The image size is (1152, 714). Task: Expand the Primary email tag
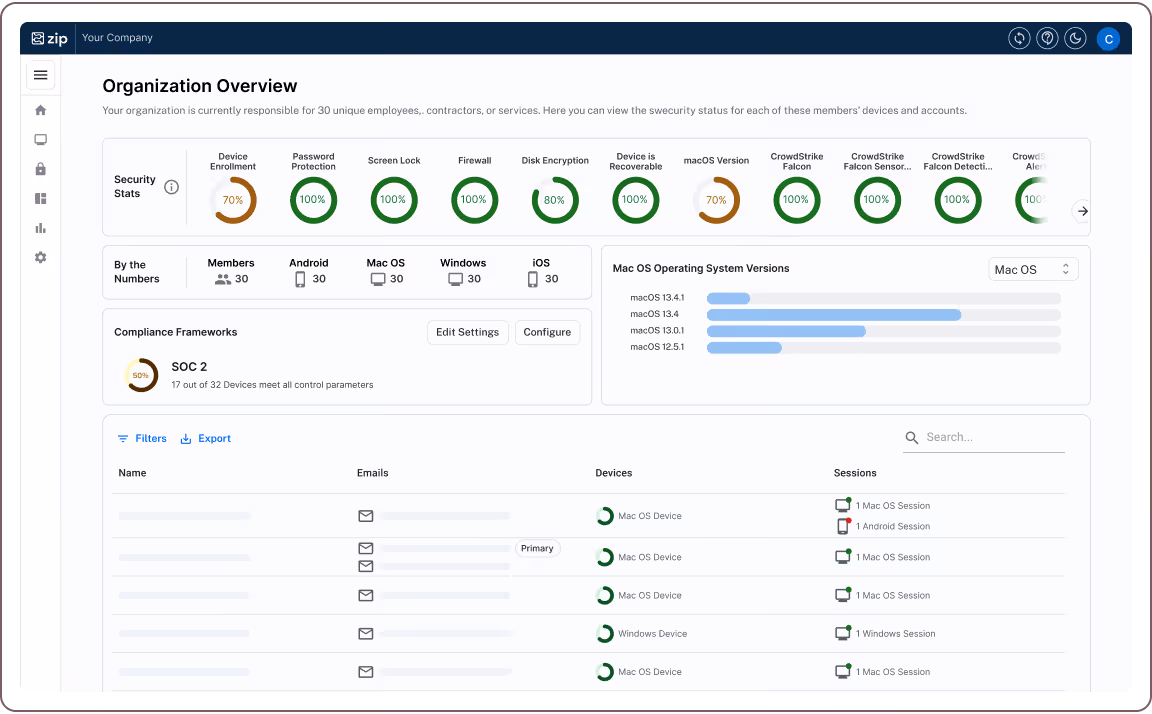[537, 548]
